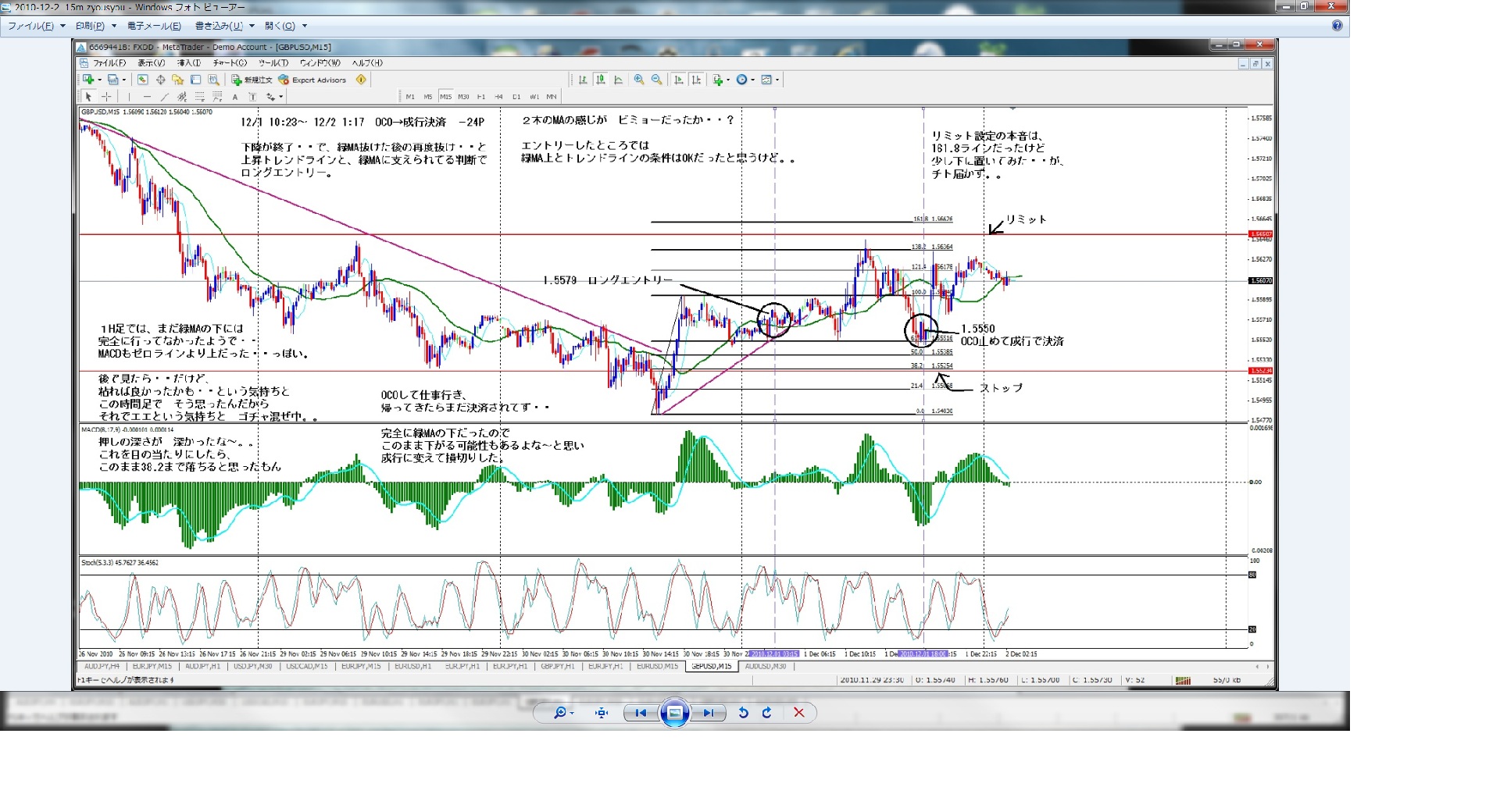The width and height of the screenshot is (1500, 812).
Task: Click the new chart icon
Action: (x=90, y=80)
